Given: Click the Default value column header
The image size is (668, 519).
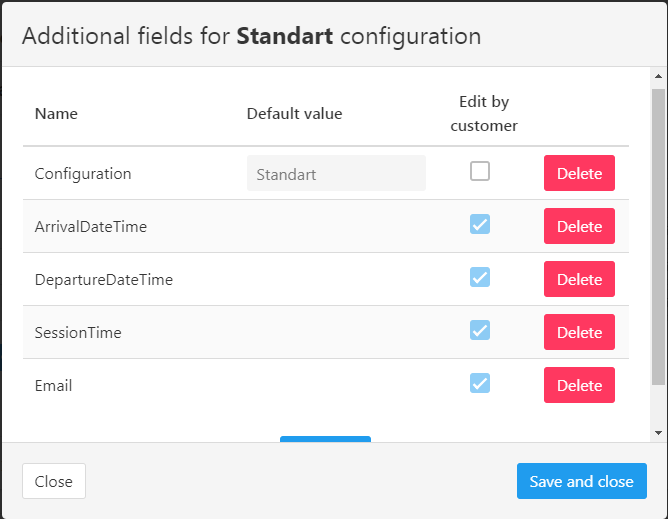Looking at the screenshot, I should (x=294, y=113).
